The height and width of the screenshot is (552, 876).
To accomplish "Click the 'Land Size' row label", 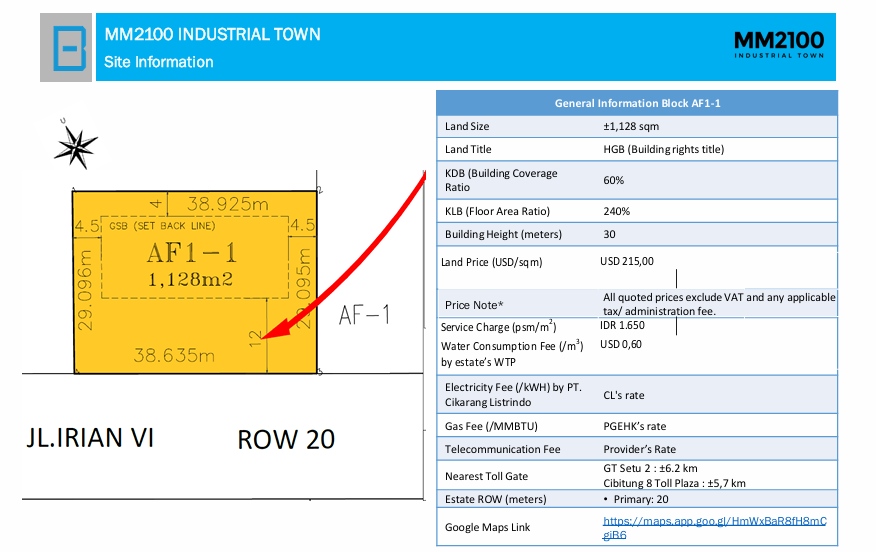I will (x=467, y=126).
